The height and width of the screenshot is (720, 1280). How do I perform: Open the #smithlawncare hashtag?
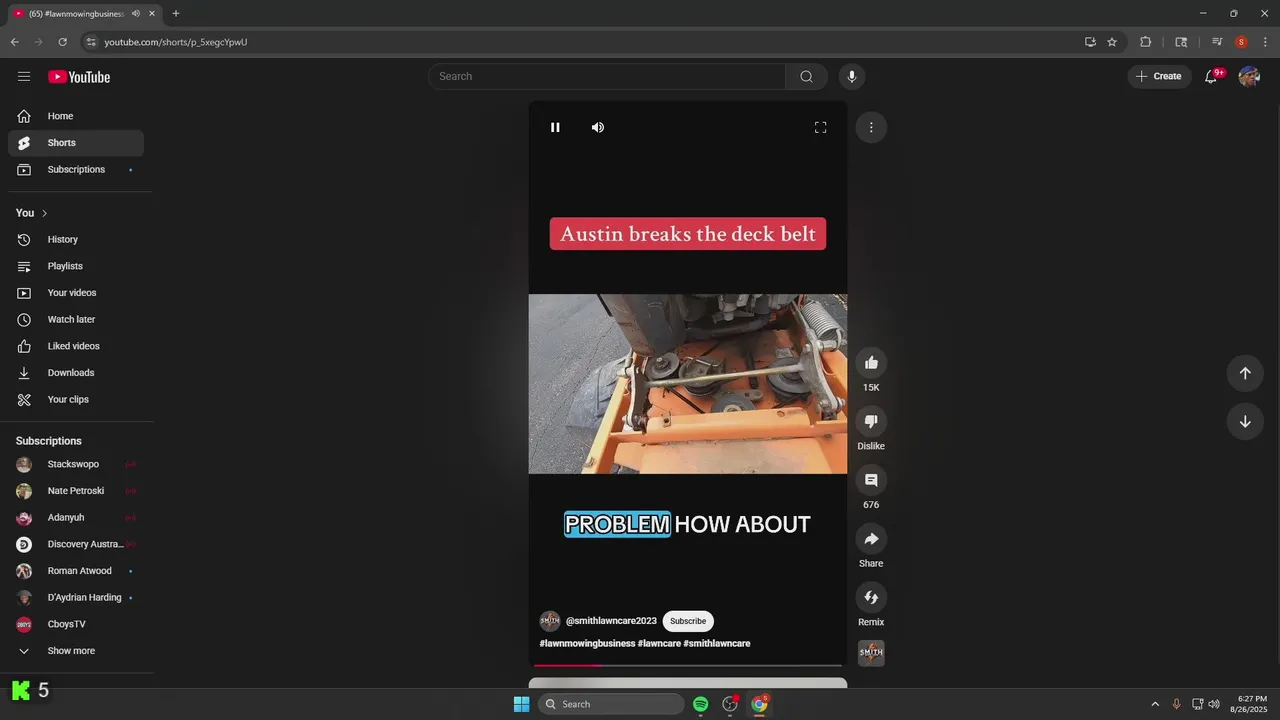tap(717, 644)
